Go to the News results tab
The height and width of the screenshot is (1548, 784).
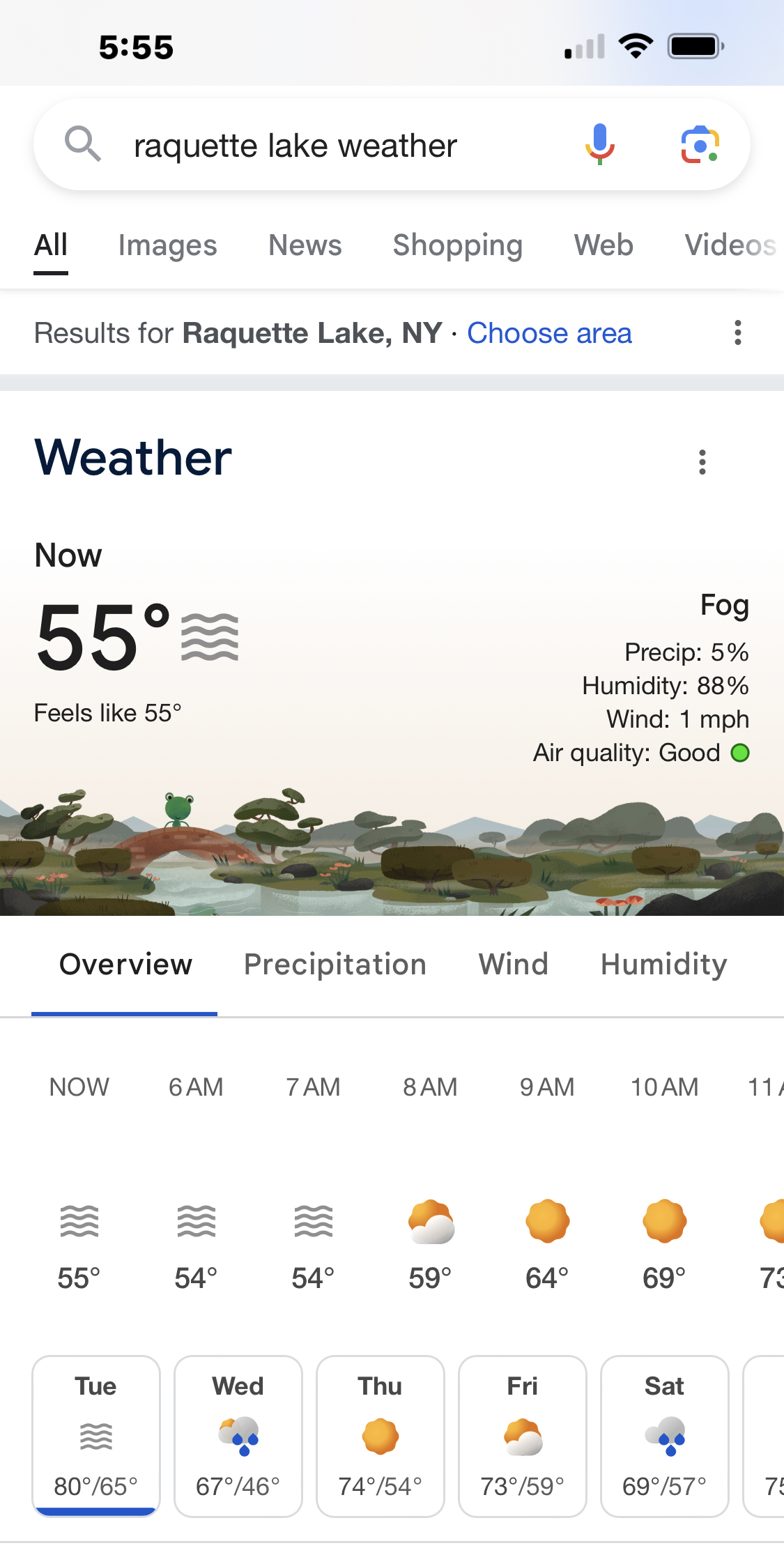pos(305,245)
